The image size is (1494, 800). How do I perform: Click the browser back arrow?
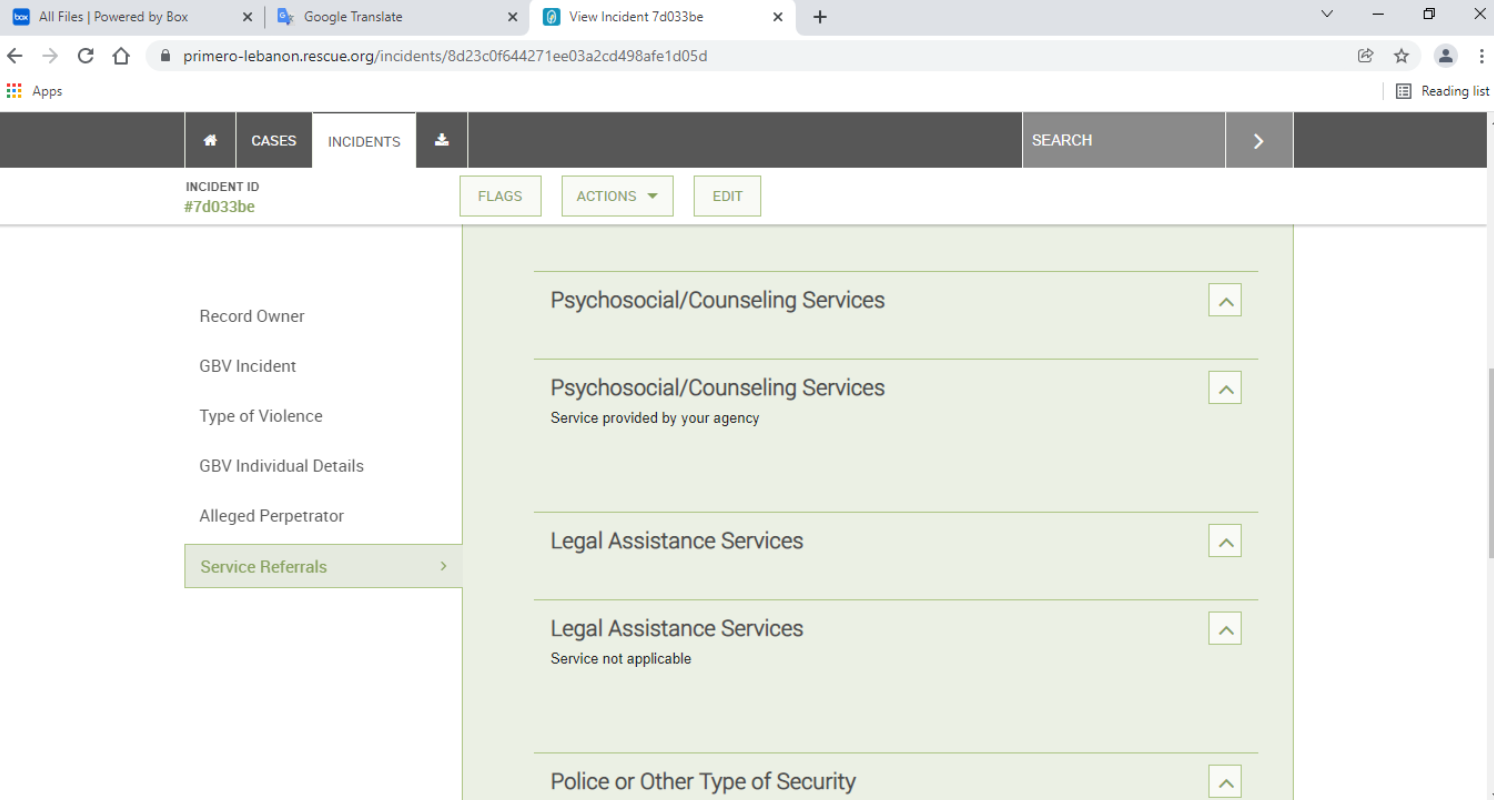(15, 56)
